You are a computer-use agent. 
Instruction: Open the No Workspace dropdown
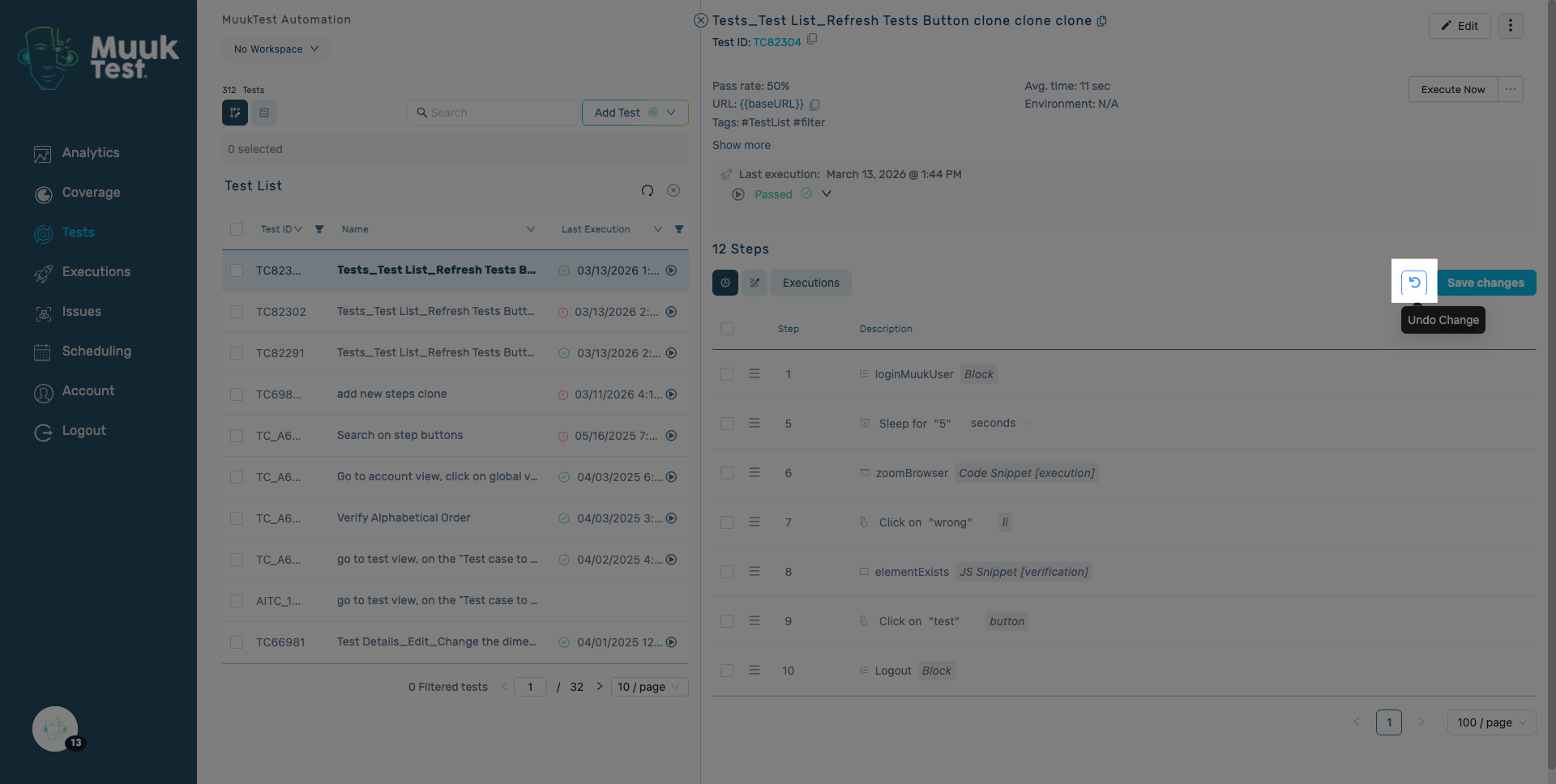(276, 49)
